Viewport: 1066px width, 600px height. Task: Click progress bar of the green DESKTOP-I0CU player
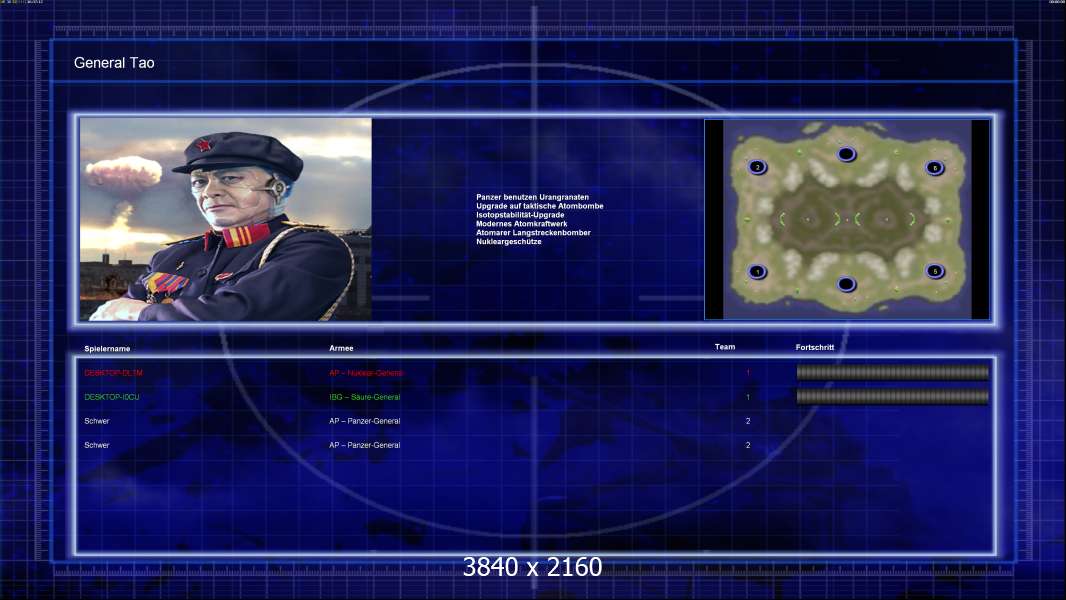[x=893, y=396]
